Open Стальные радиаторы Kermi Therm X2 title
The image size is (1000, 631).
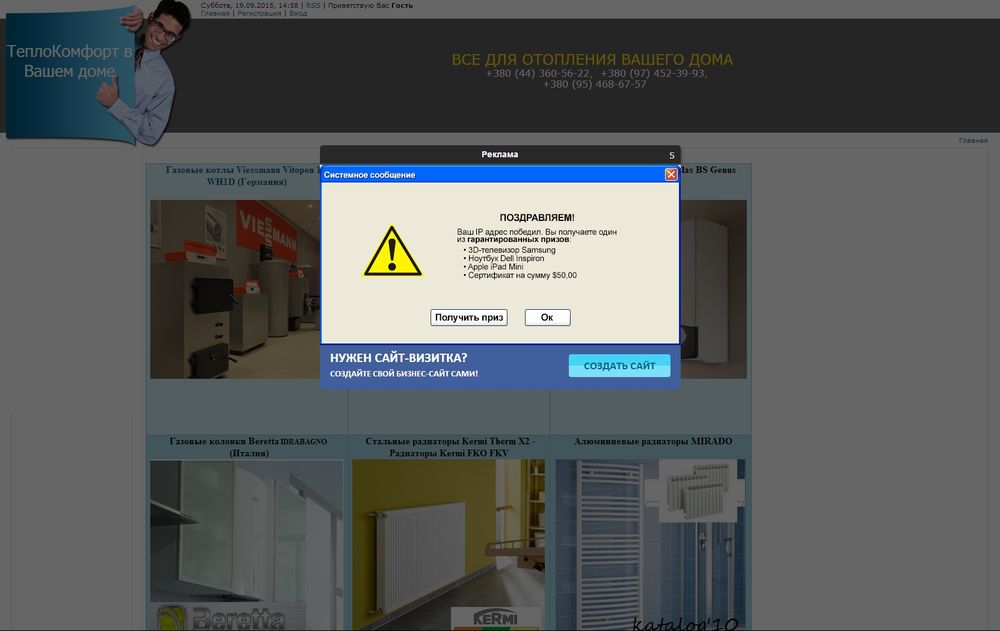pos(450,447)
